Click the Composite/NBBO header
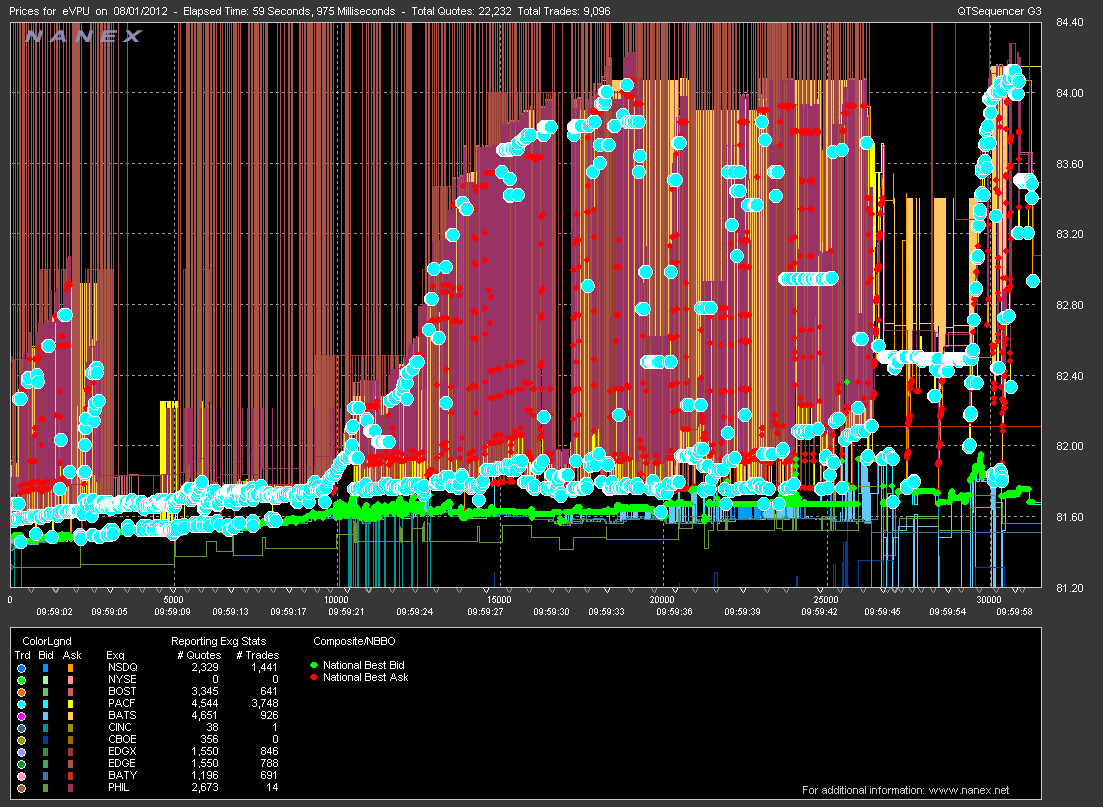Viewport: 1103px width, 807px height. [355, 641]
